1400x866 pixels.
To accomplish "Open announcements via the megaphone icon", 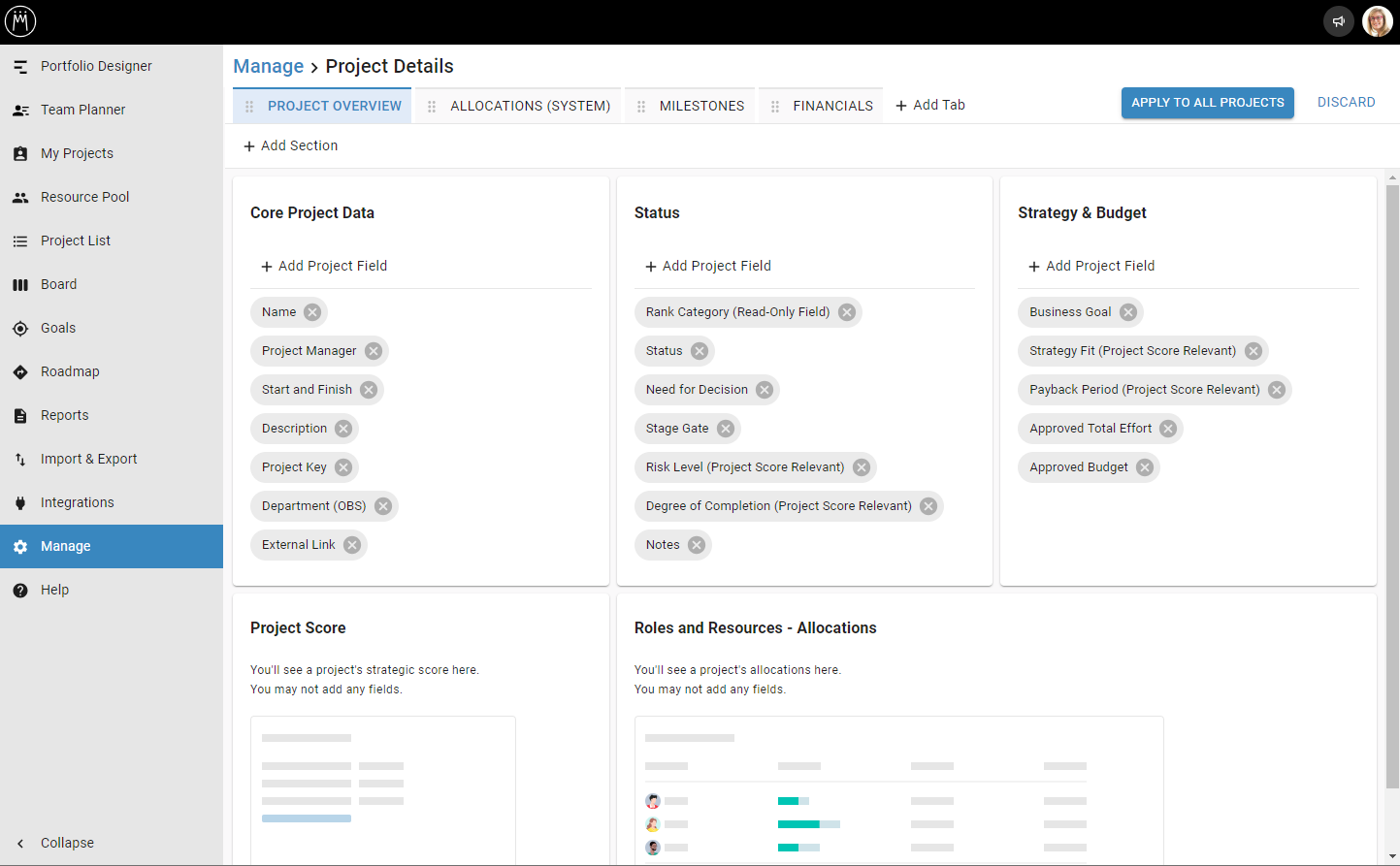I will tap(1338, 20).
